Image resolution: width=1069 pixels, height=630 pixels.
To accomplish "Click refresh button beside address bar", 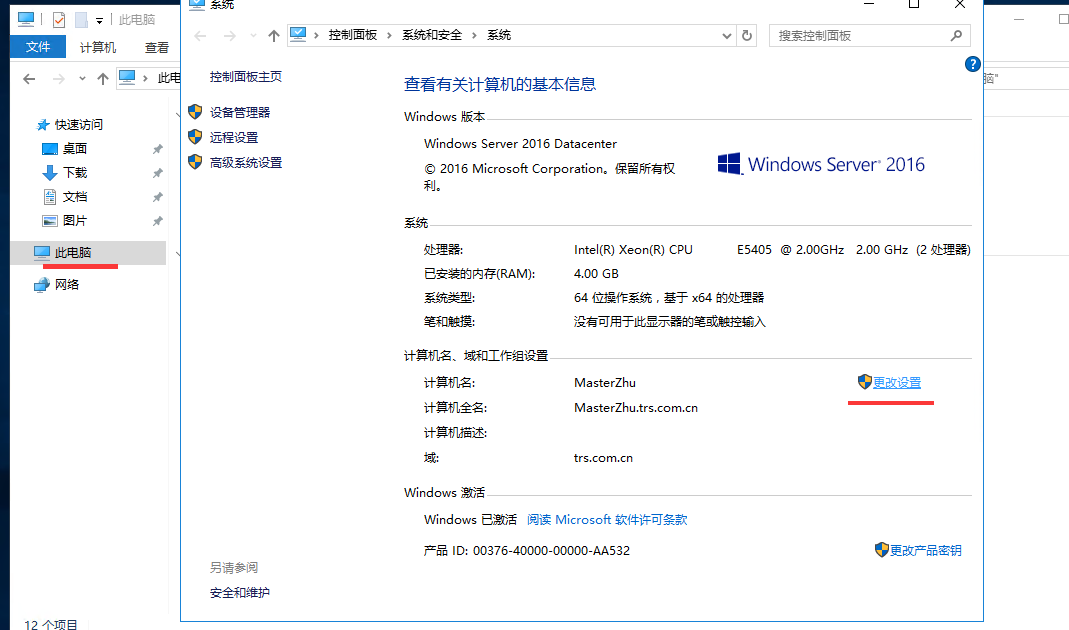I will 747,35.
